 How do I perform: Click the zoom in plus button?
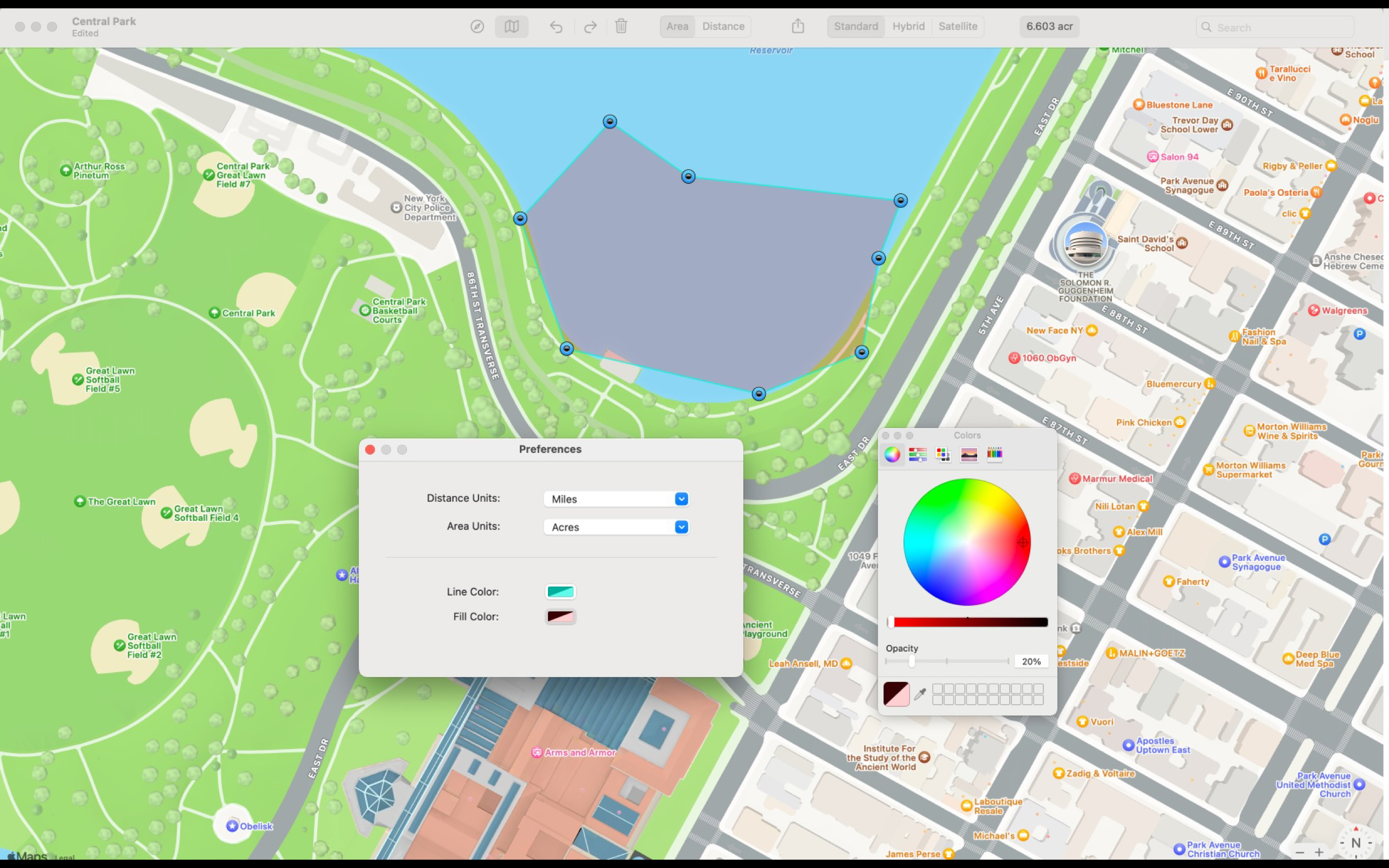(1319, 852)
